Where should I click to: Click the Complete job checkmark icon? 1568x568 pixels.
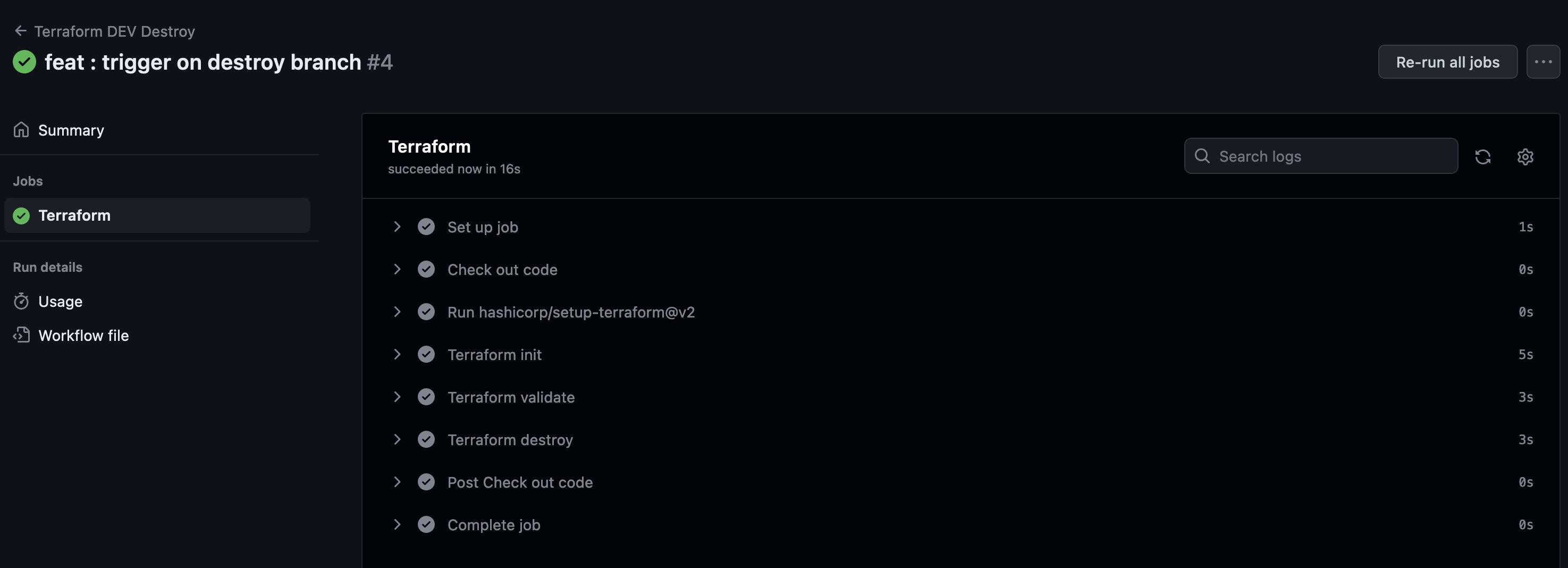click(x=426, y=525)
